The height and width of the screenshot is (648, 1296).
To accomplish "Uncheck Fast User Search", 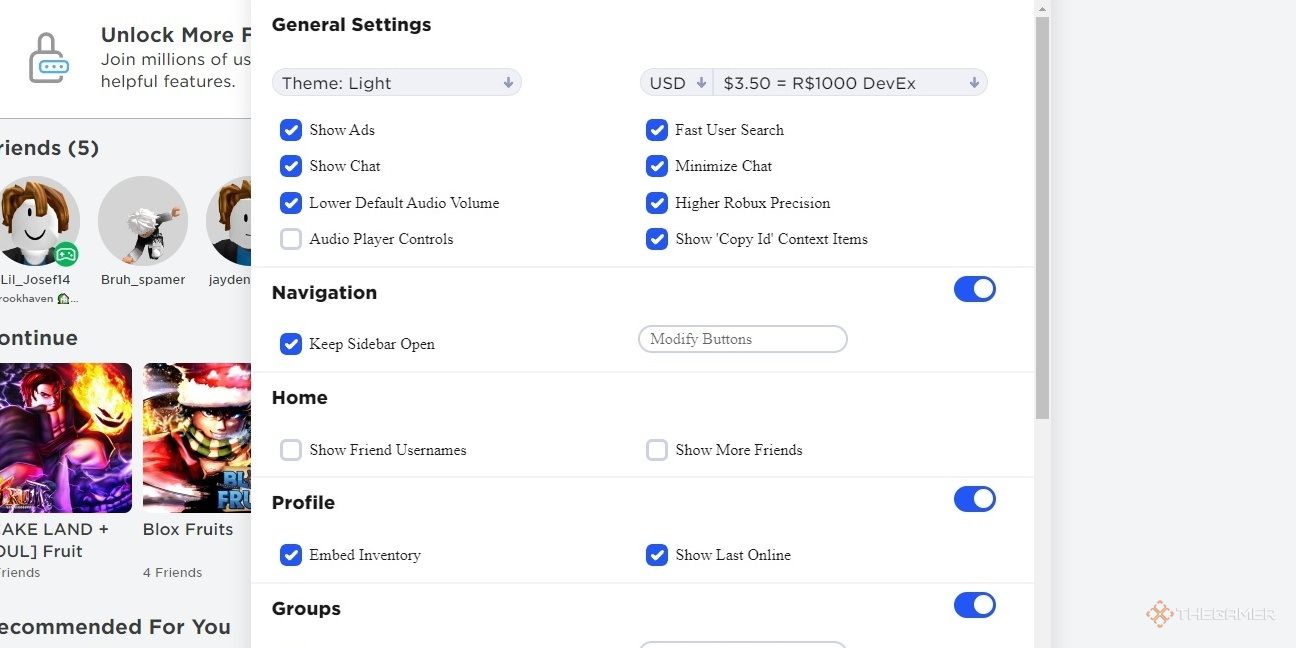I will tap(657, 130).
